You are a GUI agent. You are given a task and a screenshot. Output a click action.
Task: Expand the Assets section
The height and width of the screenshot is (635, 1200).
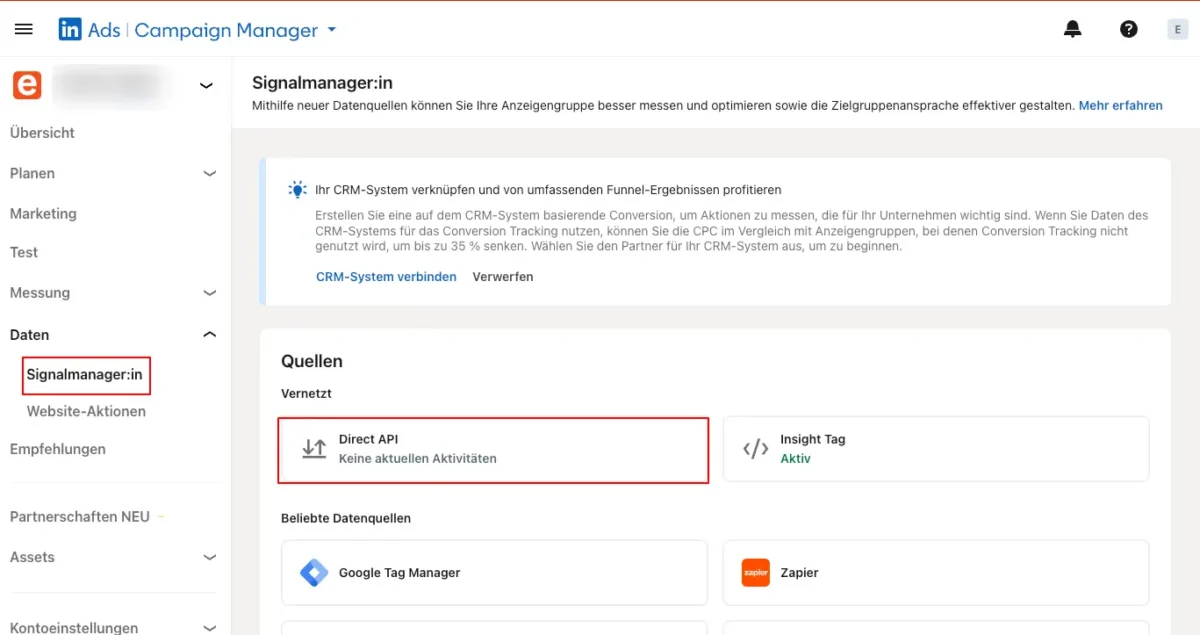pos(209,557)
